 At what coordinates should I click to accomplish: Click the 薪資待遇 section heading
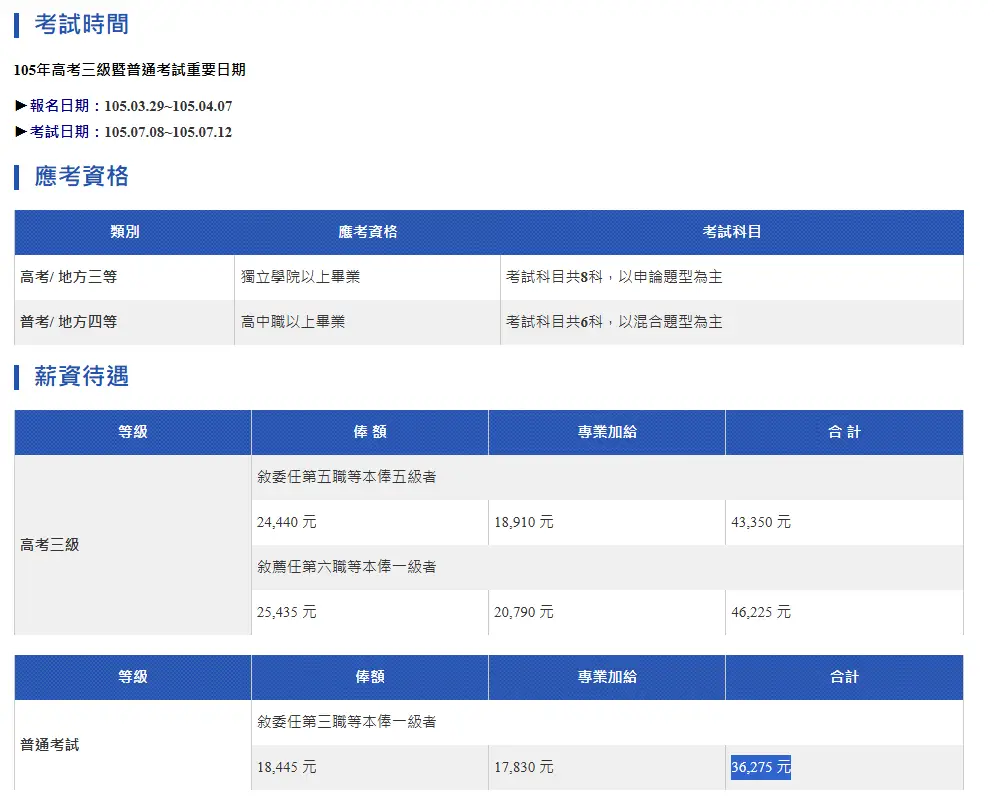(81, 377)
